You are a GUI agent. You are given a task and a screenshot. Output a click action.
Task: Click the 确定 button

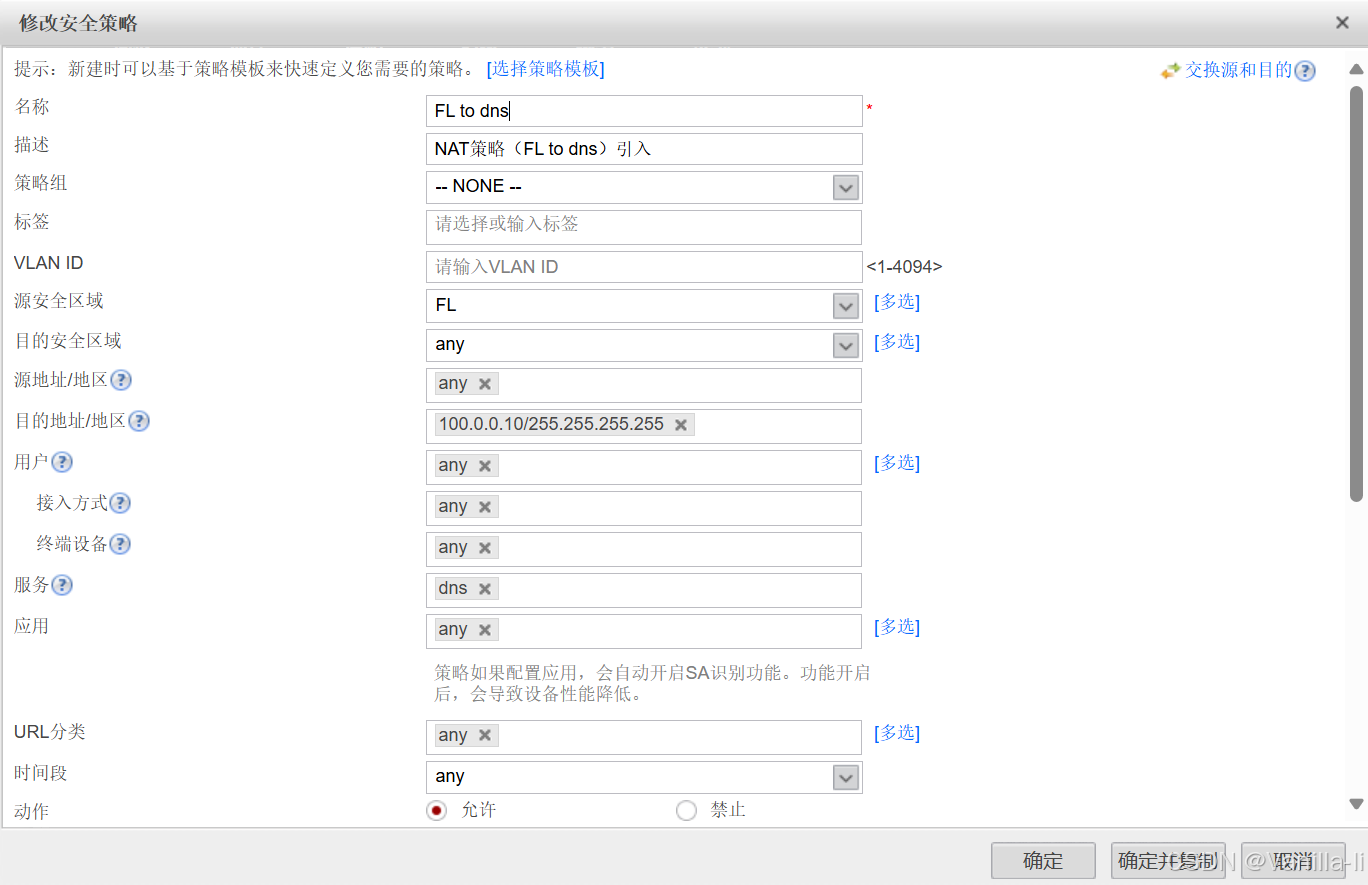coord(1043,861)
